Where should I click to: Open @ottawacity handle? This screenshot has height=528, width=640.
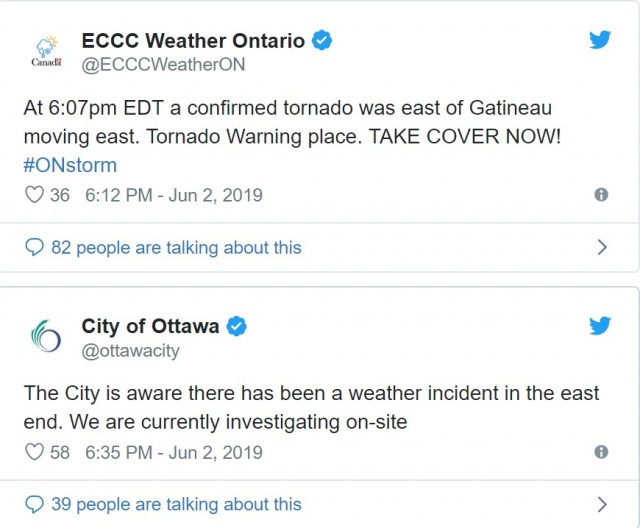131,351
